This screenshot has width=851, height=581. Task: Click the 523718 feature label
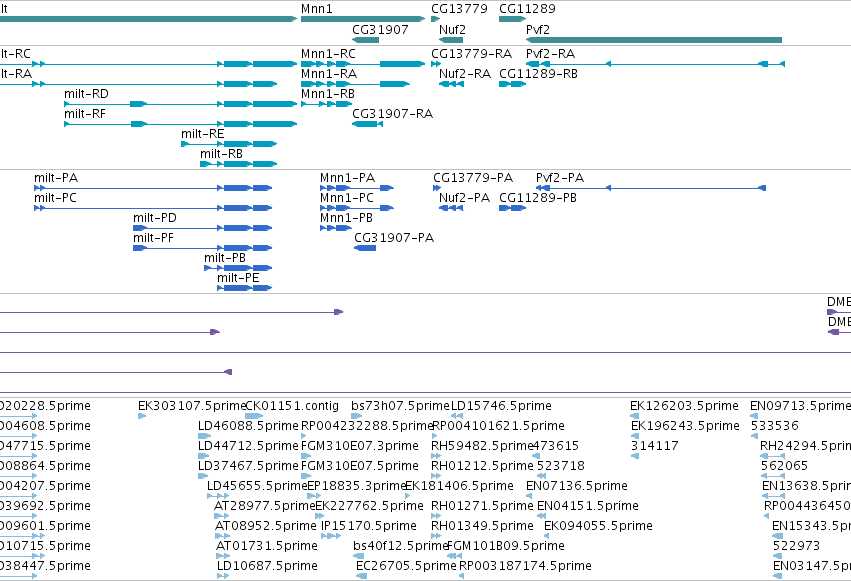tap(561, 466)
